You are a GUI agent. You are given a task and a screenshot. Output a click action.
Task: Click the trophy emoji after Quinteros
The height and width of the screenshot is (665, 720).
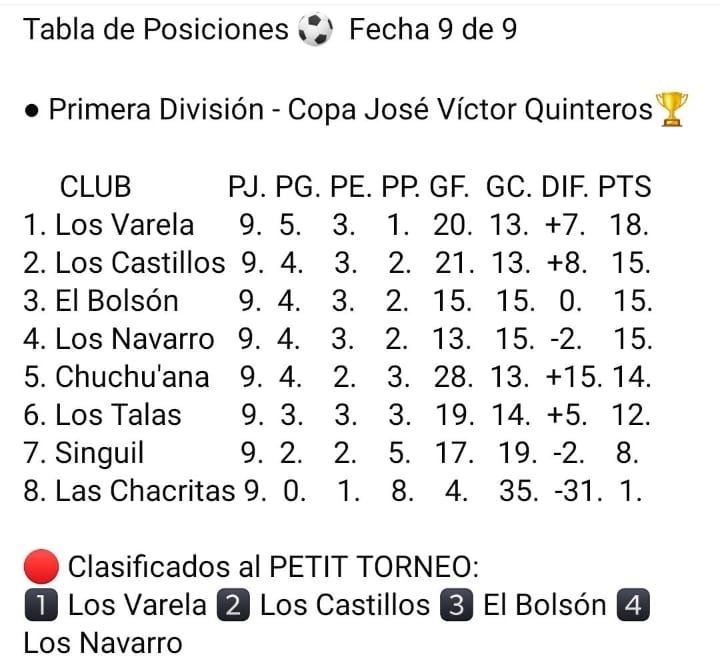tap(670, 109)
